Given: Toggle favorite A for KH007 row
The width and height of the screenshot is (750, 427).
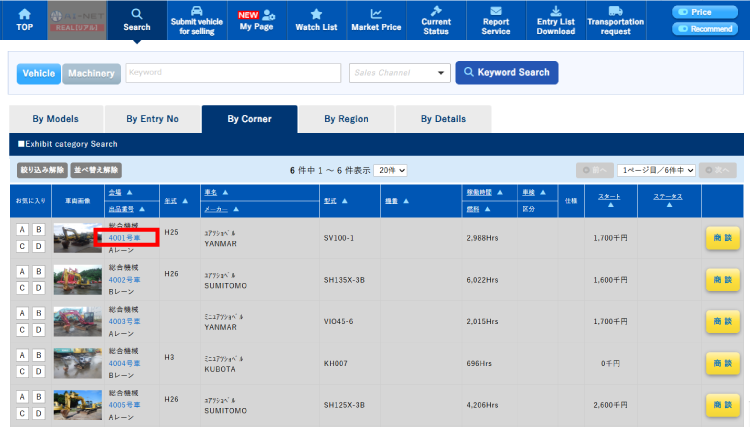Looking at the screenshot, I should pos(22,355).
